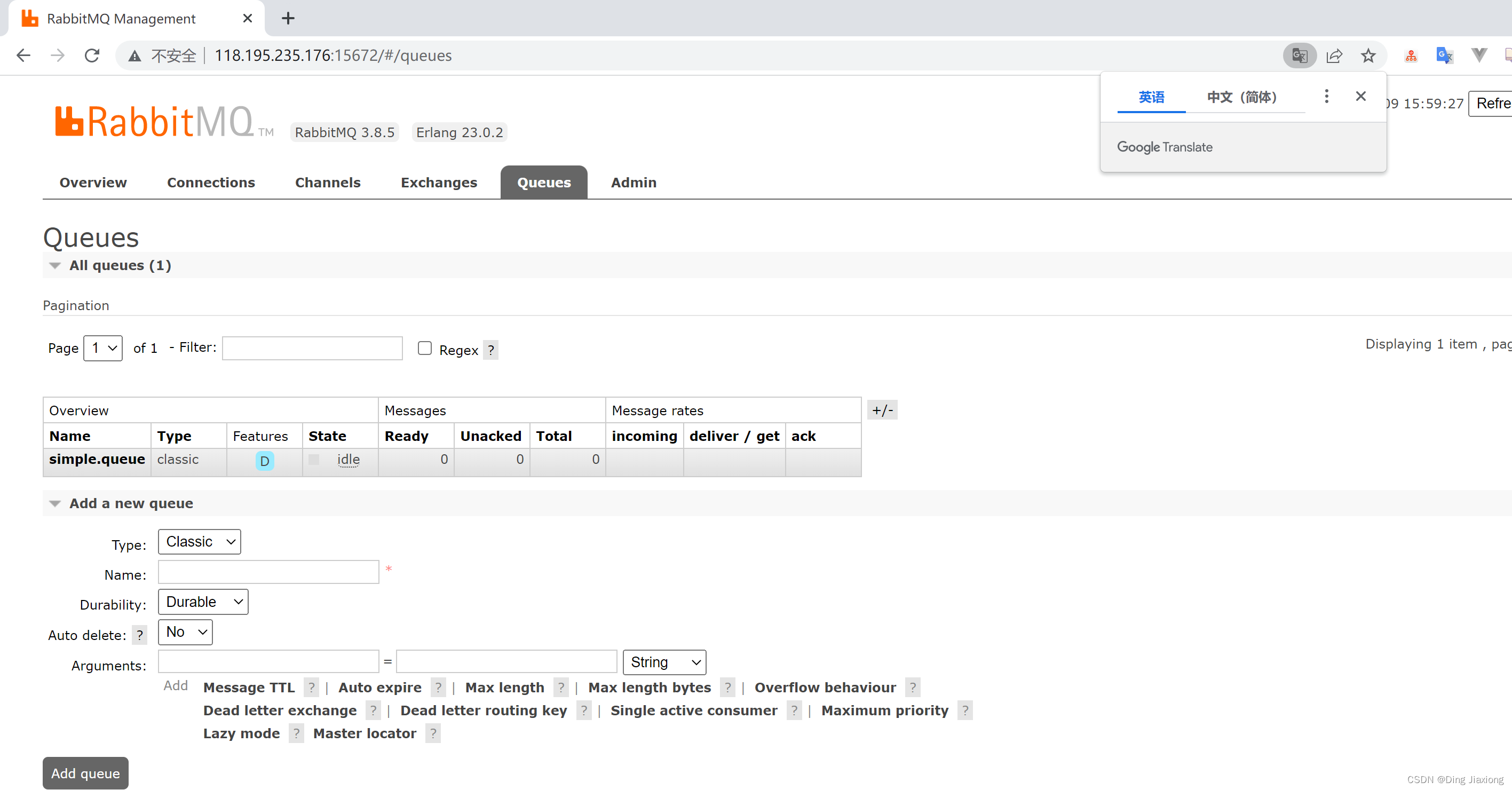Image resolution: width=1512 pixels, height=790 pixels.
Task: Select the Queues tab
Action: [x=543, y=183]
